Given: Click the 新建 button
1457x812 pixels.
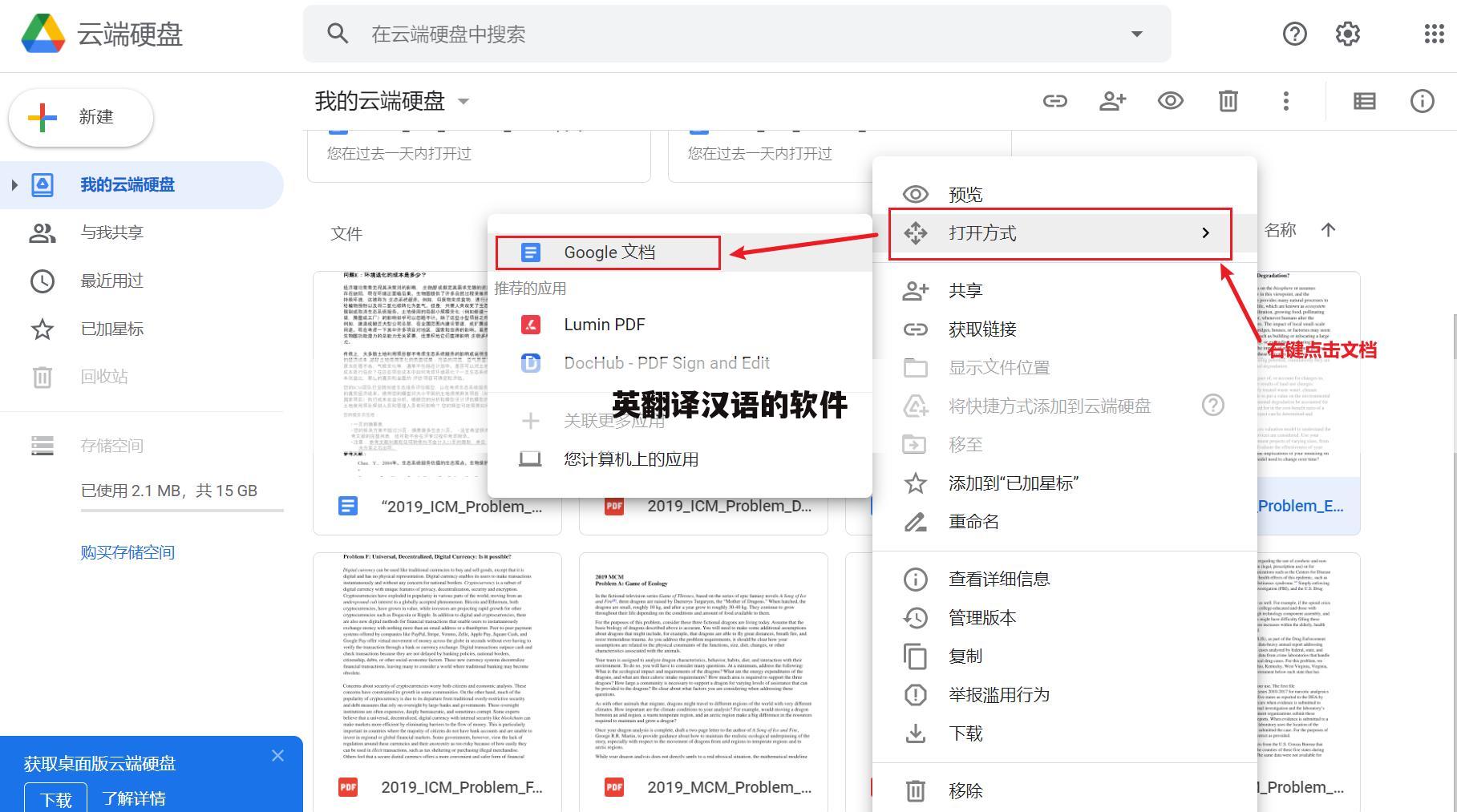Looking at the screenshot, I should click(x=81, y=117).
